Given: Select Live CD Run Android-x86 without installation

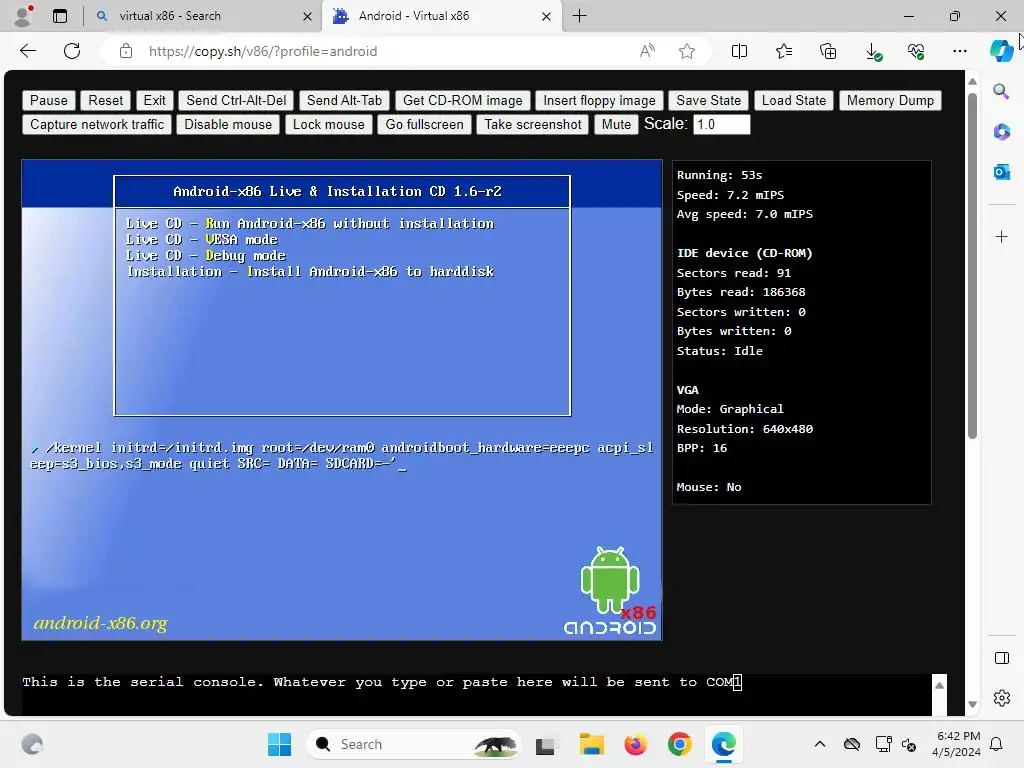Looking at the screenshot, I should [310, 223].
